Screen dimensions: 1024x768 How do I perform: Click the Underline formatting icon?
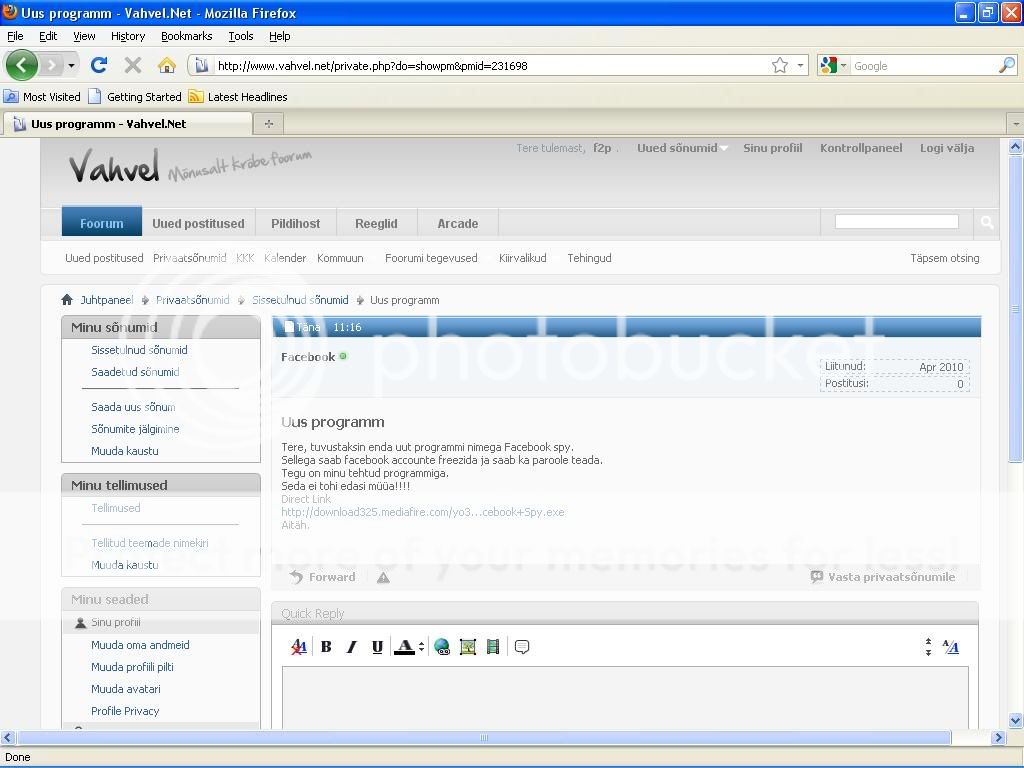click(377, 647)
